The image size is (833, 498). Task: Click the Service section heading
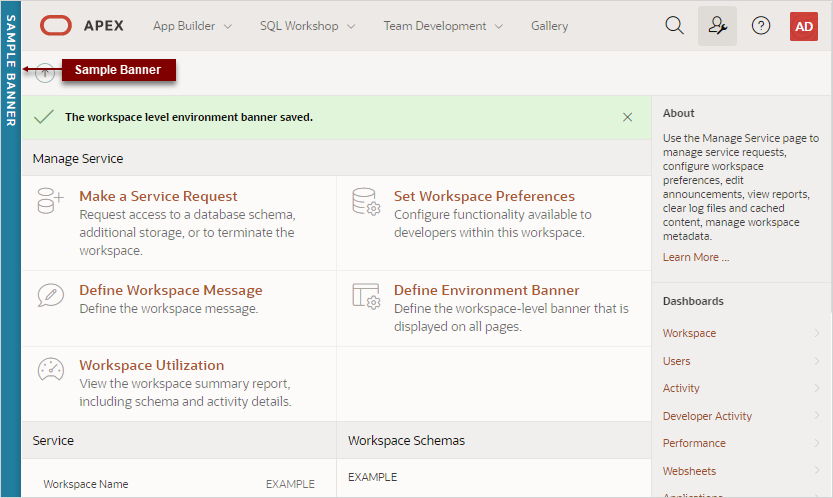[53, 441]
